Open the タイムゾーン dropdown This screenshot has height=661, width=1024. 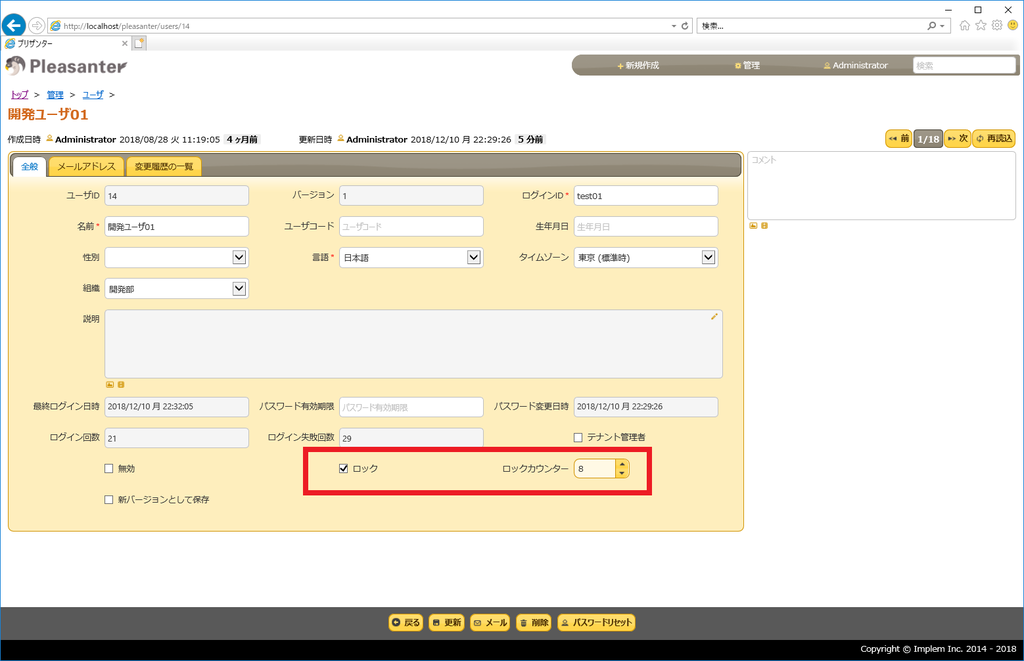coord(646,257)
